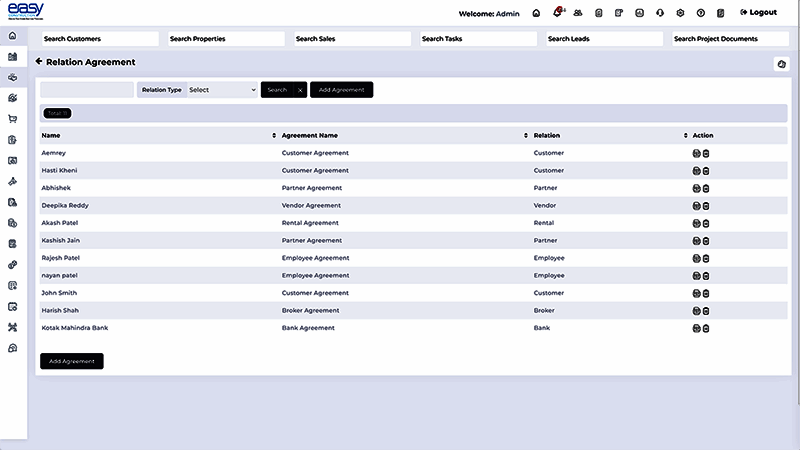Open the help question mark icon

(701, 13)
